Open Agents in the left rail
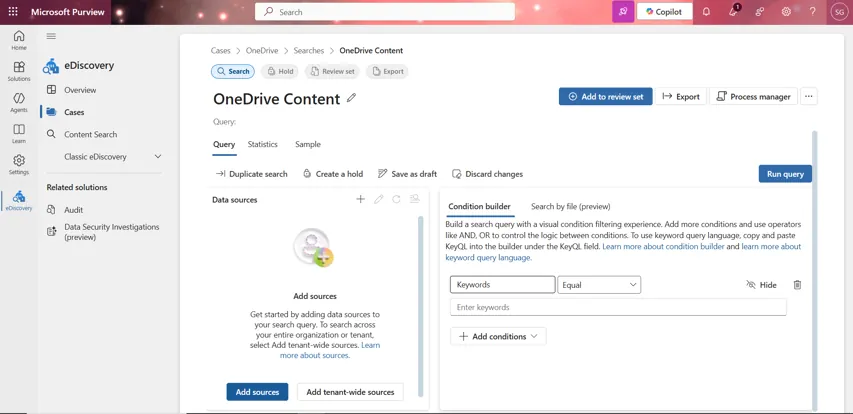The image size is (853, 414). (19, 102)
